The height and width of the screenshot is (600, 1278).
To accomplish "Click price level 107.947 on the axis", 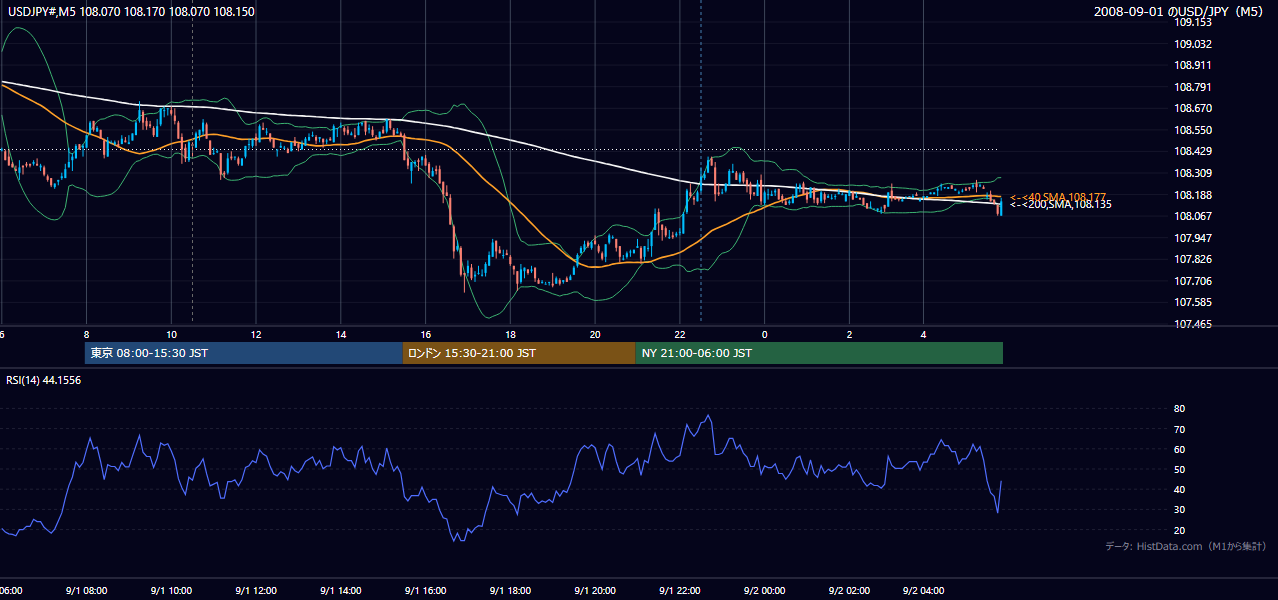I will (1193, 238).
